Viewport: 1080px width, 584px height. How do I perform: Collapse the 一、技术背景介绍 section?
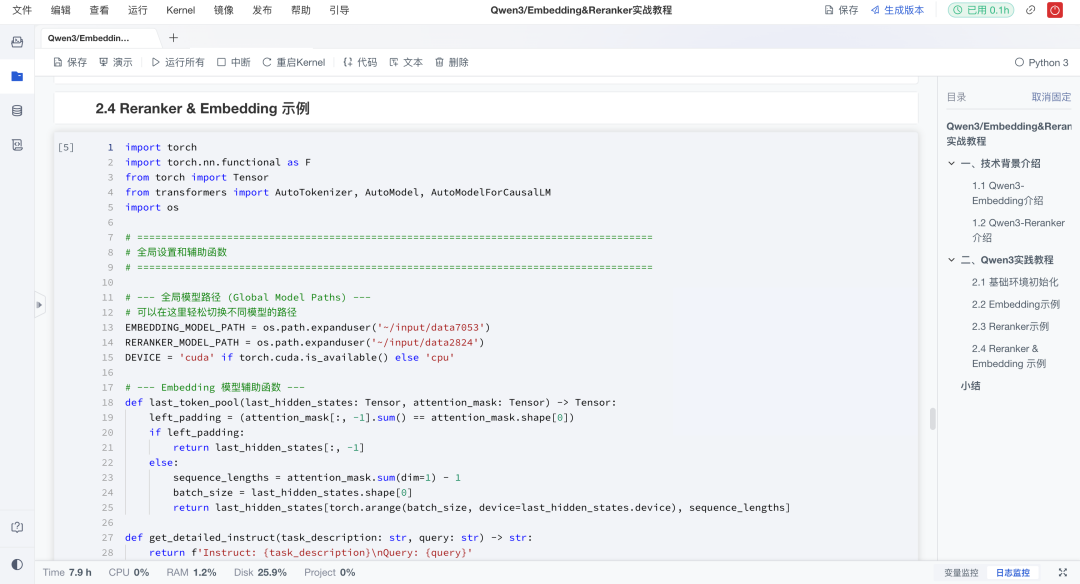click(951, 163)
